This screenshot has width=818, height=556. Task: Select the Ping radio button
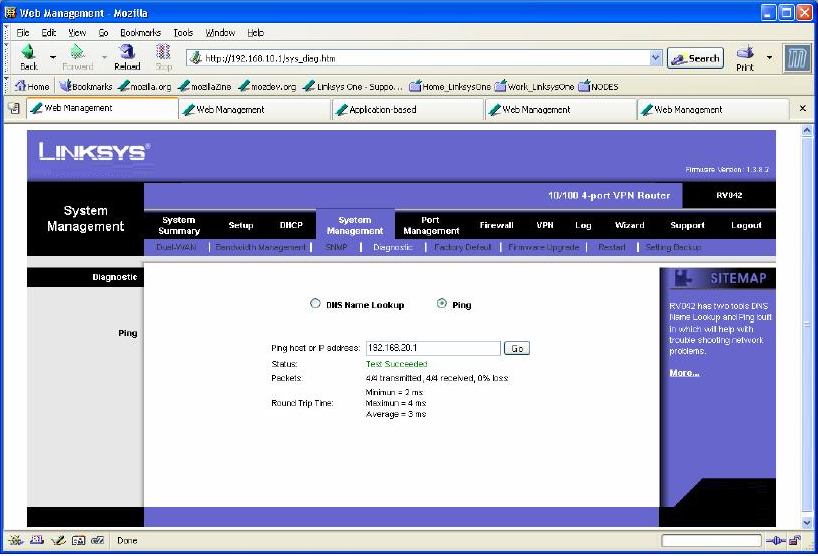tap(441, 303)
